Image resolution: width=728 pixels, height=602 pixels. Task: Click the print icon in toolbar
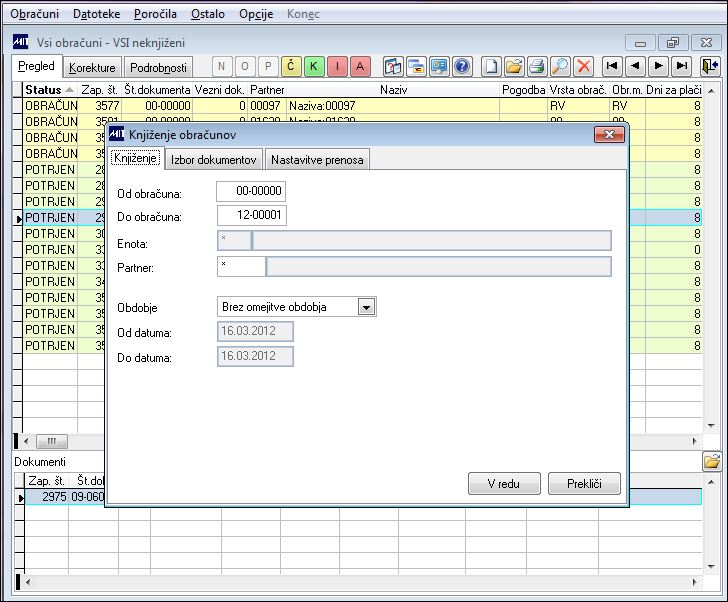(x=537, y=66)
